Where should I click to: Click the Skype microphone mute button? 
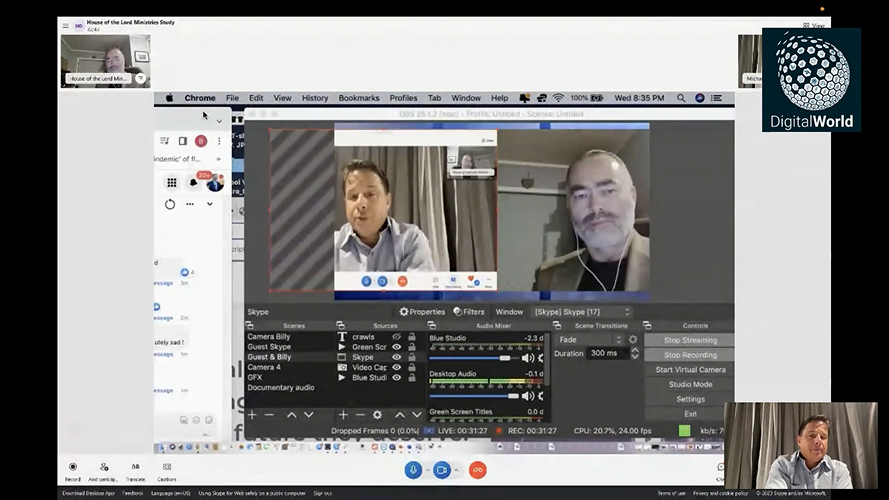(413, 469)
